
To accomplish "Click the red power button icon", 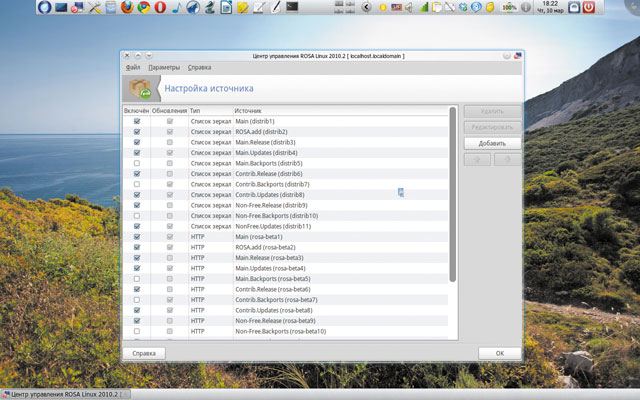I will [x=588, y=7].
